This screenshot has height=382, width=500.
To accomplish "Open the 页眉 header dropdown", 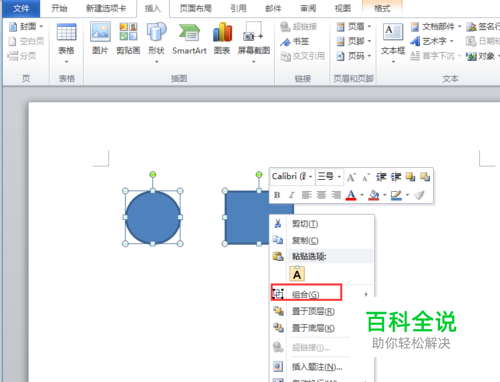I will 354,26.
